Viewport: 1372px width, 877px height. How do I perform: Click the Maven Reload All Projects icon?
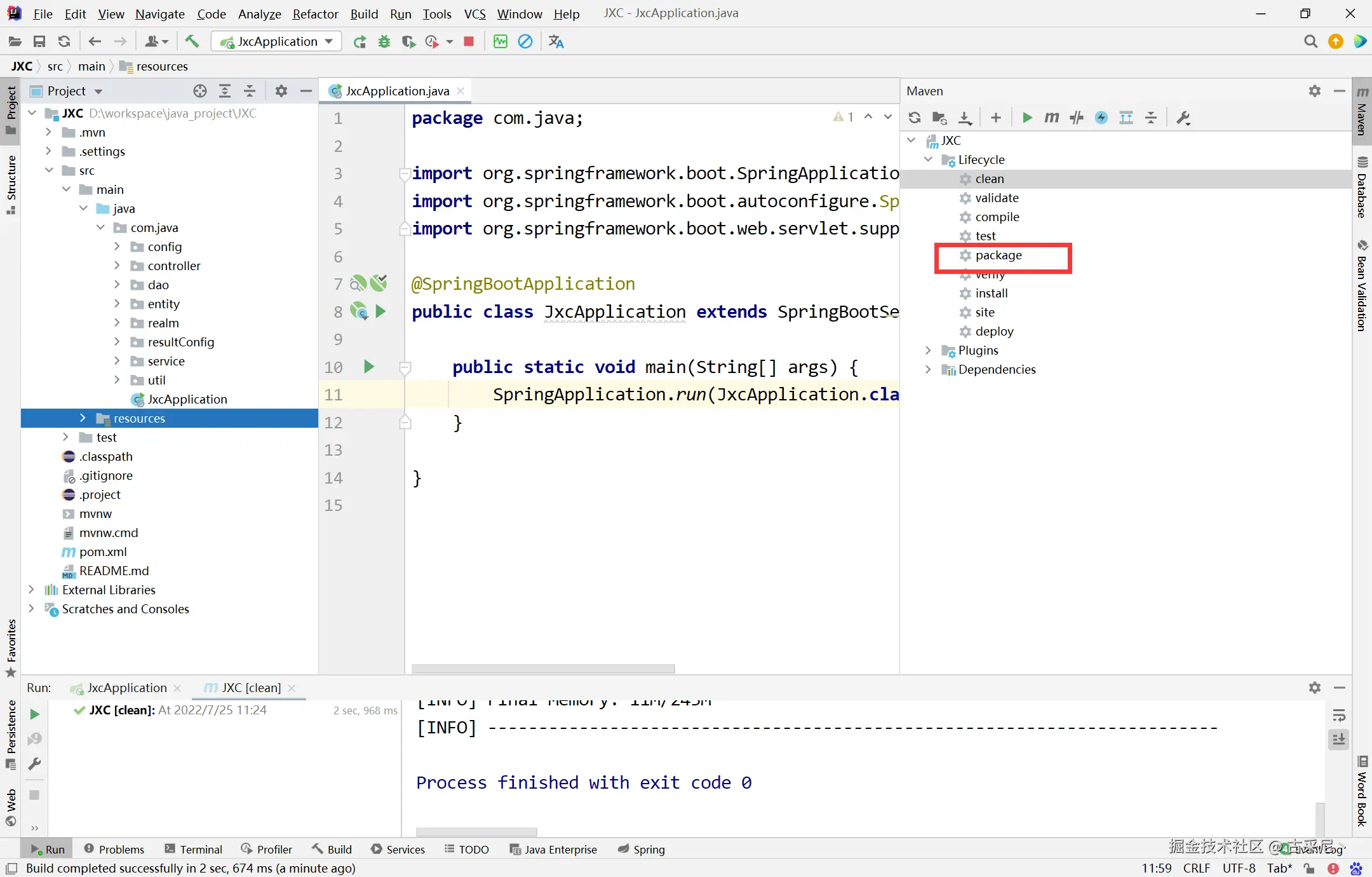915,118
